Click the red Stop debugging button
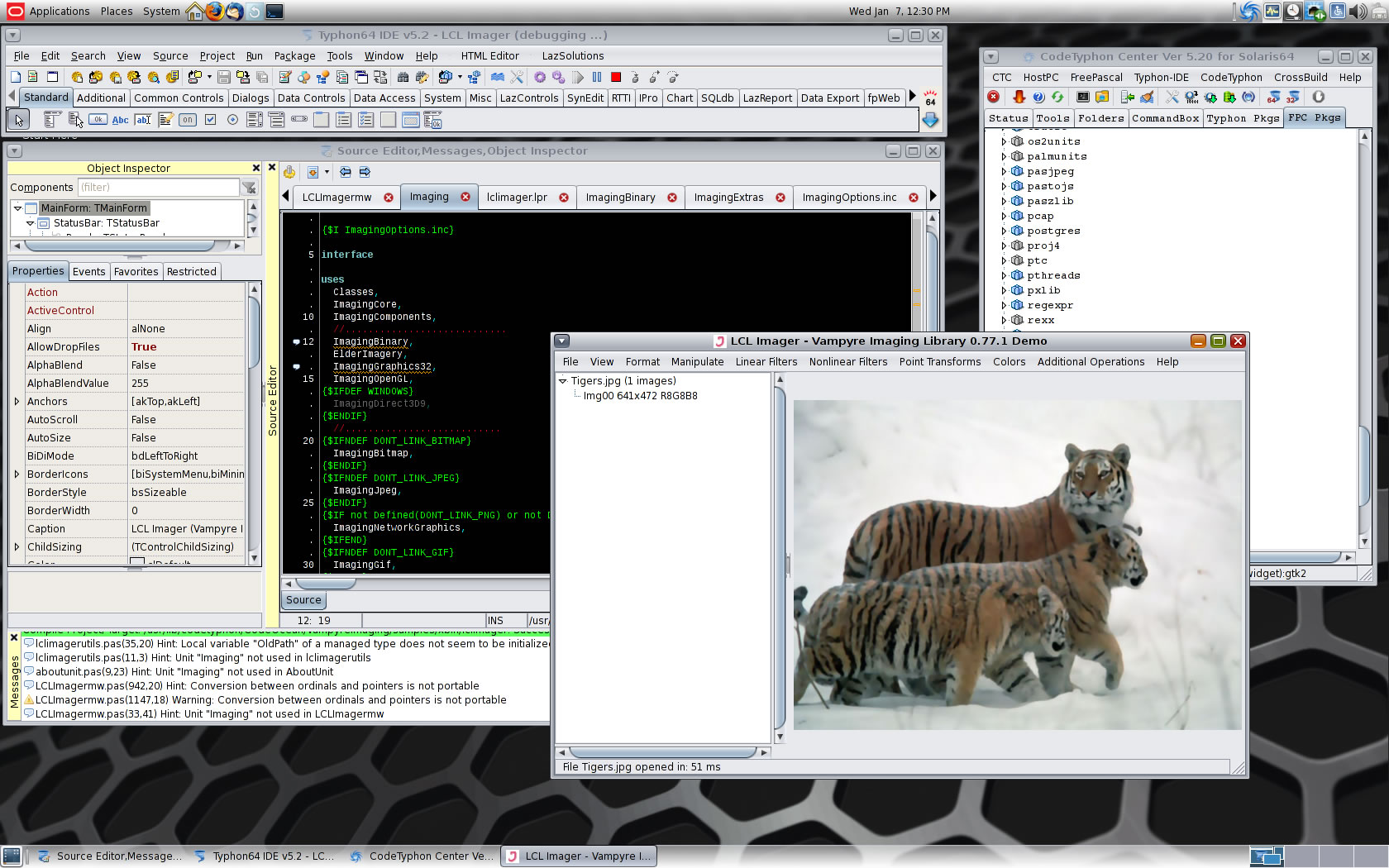This screenshot has height=868, width=1389. [616, 77]
